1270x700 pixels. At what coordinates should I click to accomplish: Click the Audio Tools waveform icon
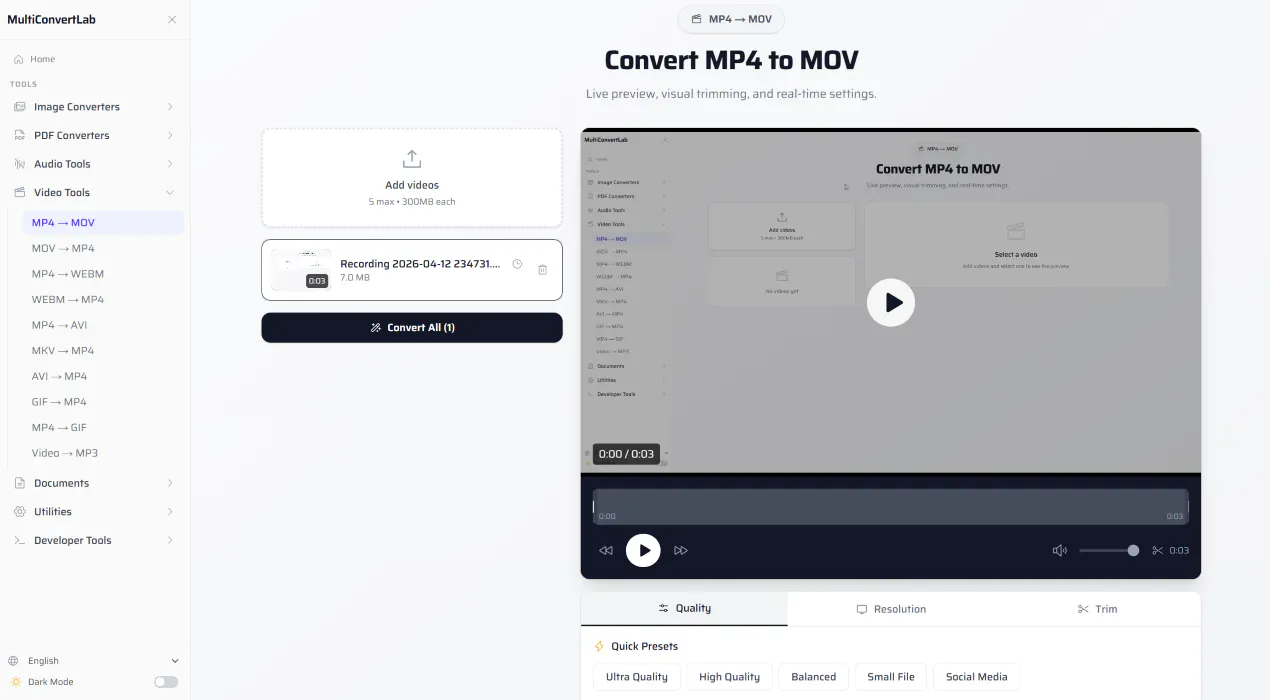(x=20, y=164)
